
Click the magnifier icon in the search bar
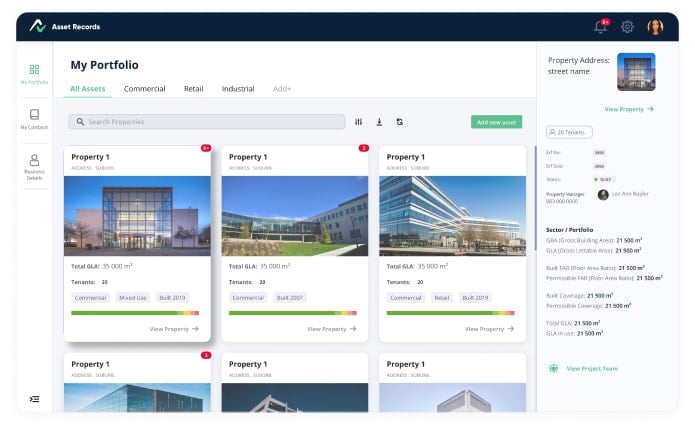point(80,121)
